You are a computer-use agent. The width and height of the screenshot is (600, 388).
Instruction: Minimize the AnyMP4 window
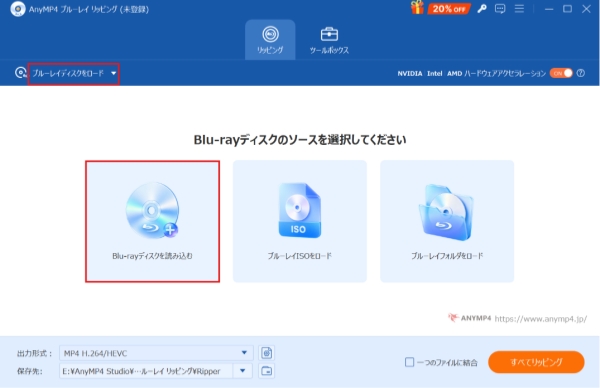tap(549, 9)
